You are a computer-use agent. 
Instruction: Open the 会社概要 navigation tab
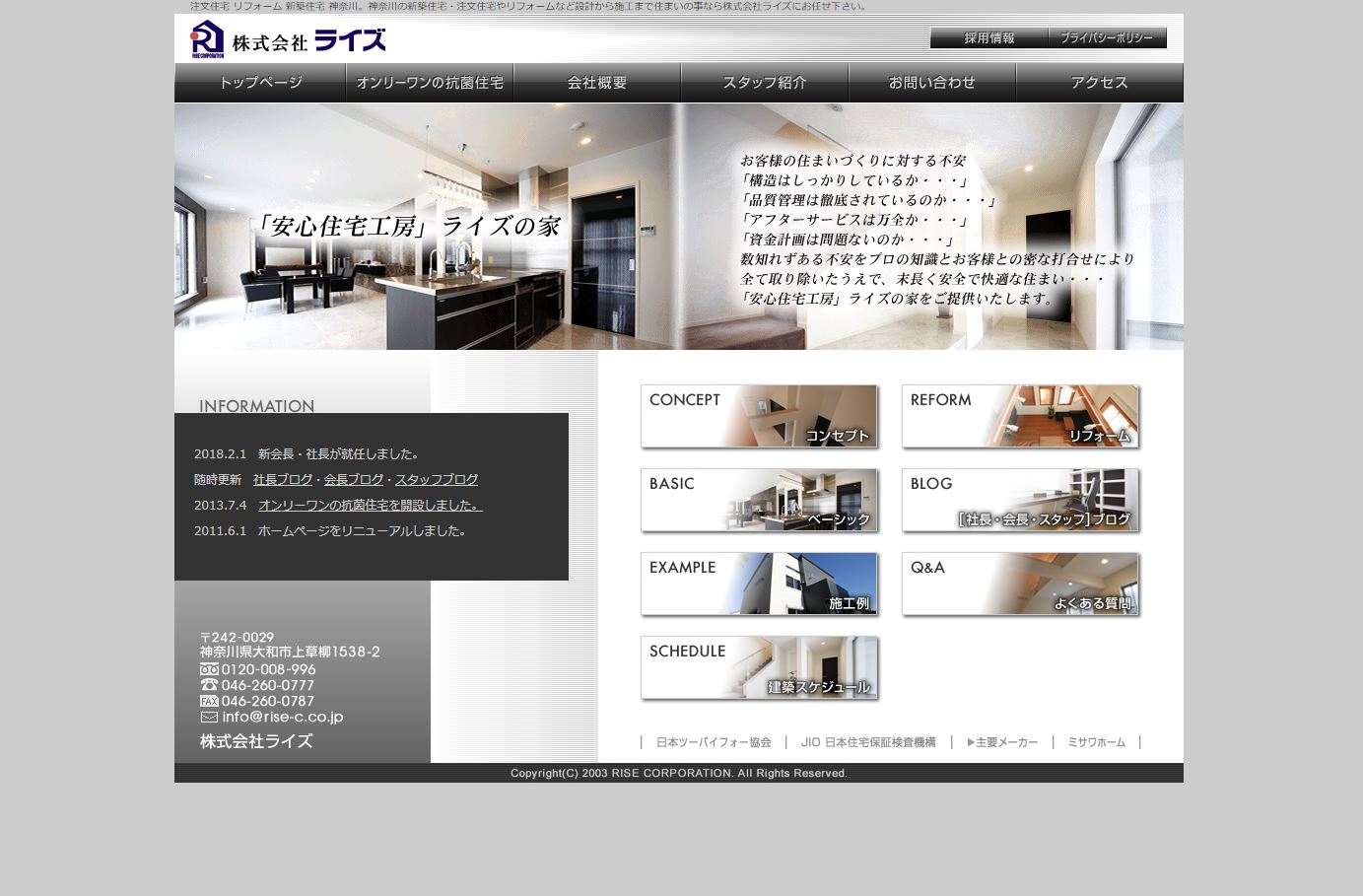[597, 83]
